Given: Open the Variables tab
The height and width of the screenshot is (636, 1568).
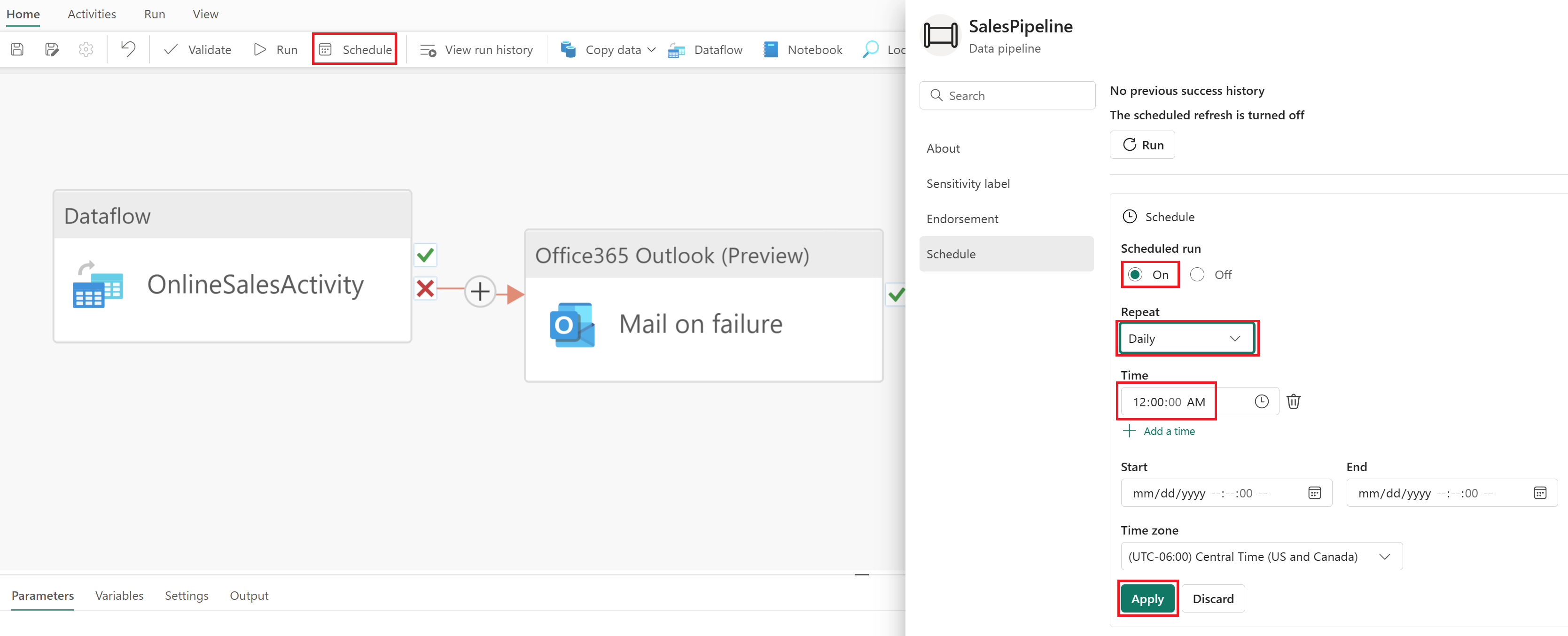Looking at the screenshot, I should 119,595.
